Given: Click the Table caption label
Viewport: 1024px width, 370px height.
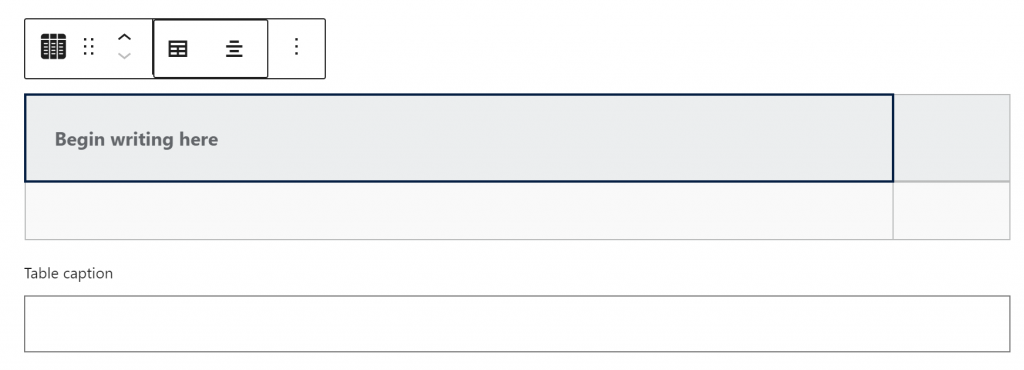Looking at the screenshot, I should tap(69, 273).
